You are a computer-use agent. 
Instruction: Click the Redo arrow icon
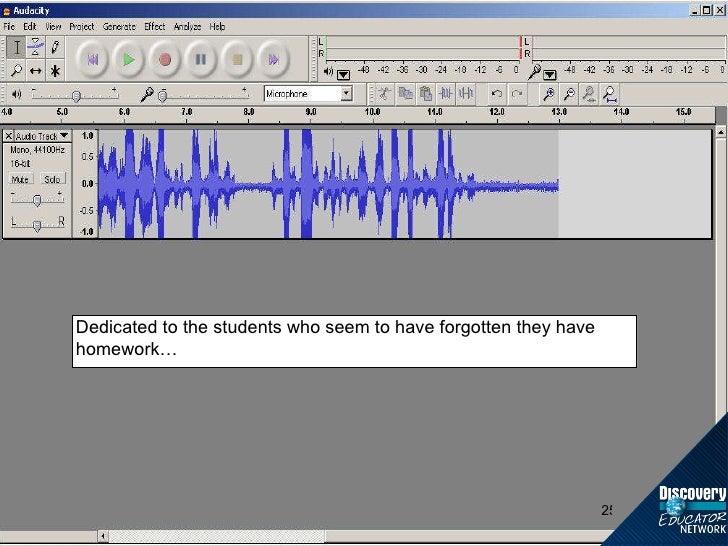[x=517, y=94]
